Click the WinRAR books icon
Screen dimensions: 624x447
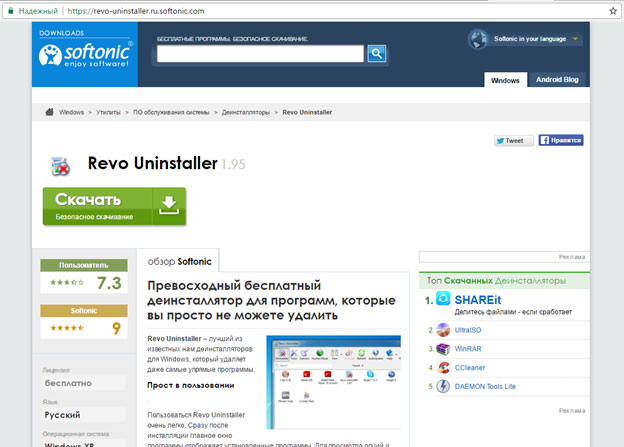click(443, 349)
